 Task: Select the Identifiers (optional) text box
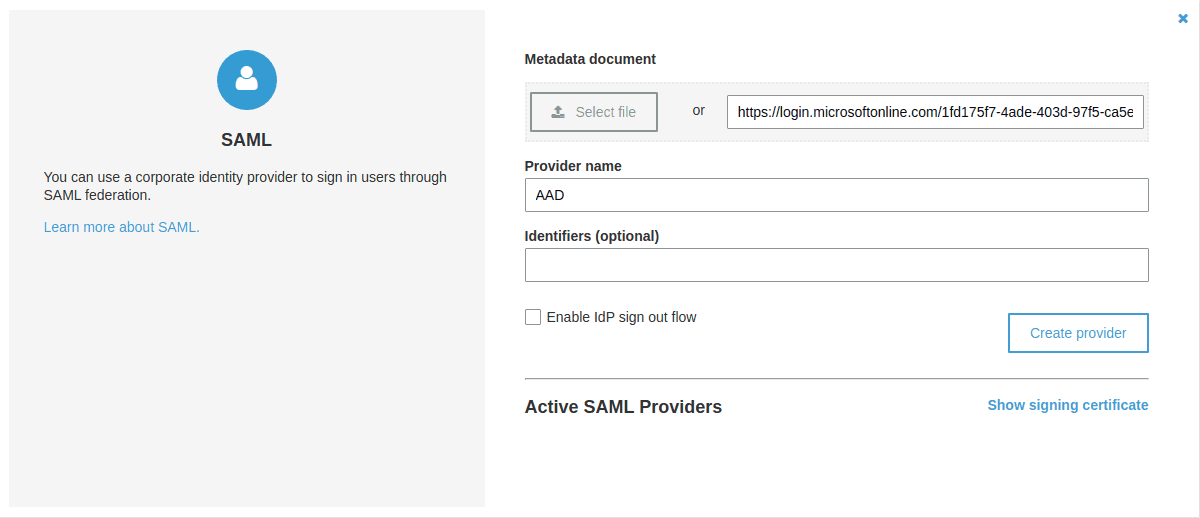coord(836,265)
